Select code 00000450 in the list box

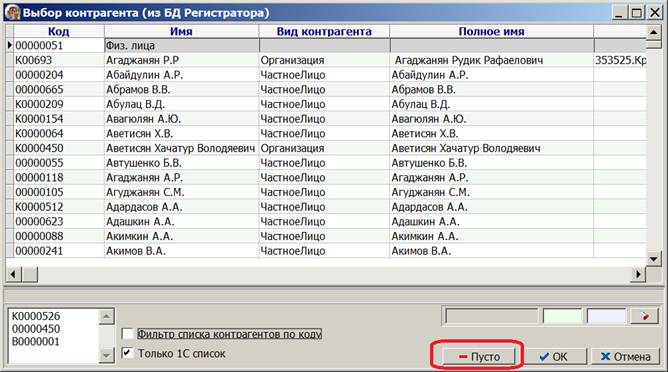[x=36, y=329]
